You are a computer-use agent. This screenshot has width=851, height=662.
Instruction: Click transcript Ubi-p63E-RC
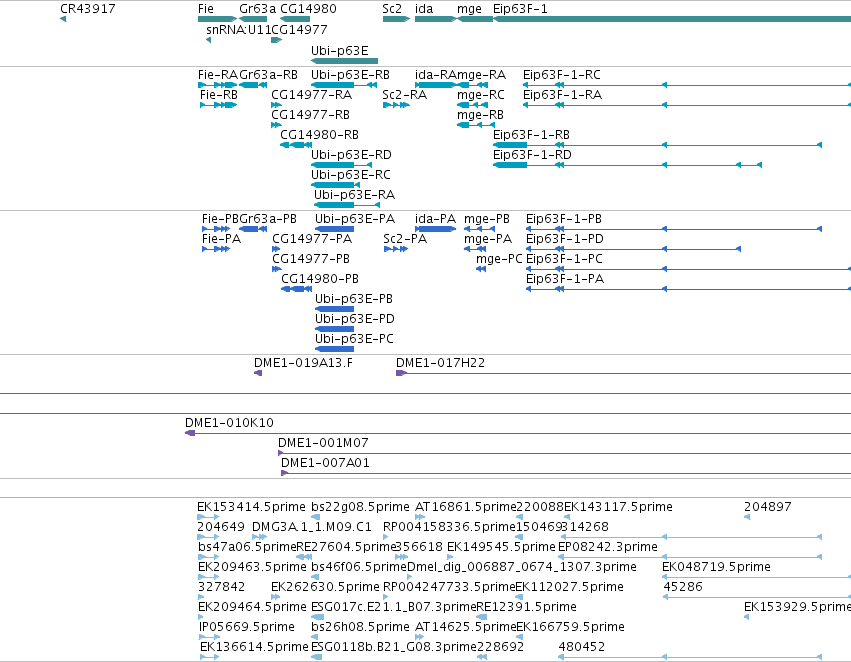pyautogui.click(x=351, y=175)
